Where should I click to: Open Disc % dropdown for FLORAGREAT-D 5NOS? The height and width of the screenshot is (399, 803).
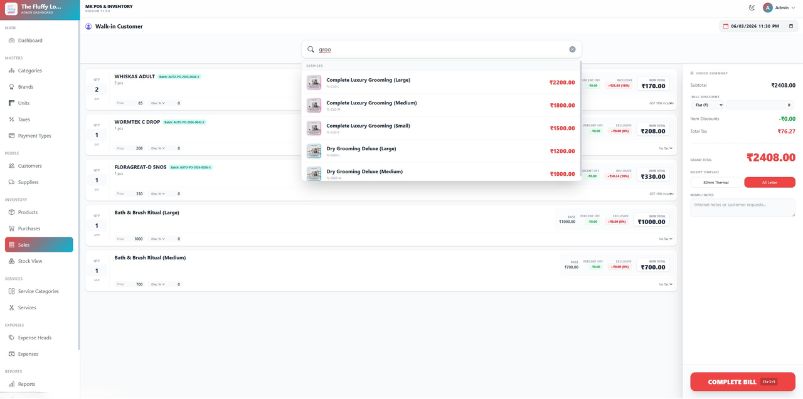pos(158,194)
